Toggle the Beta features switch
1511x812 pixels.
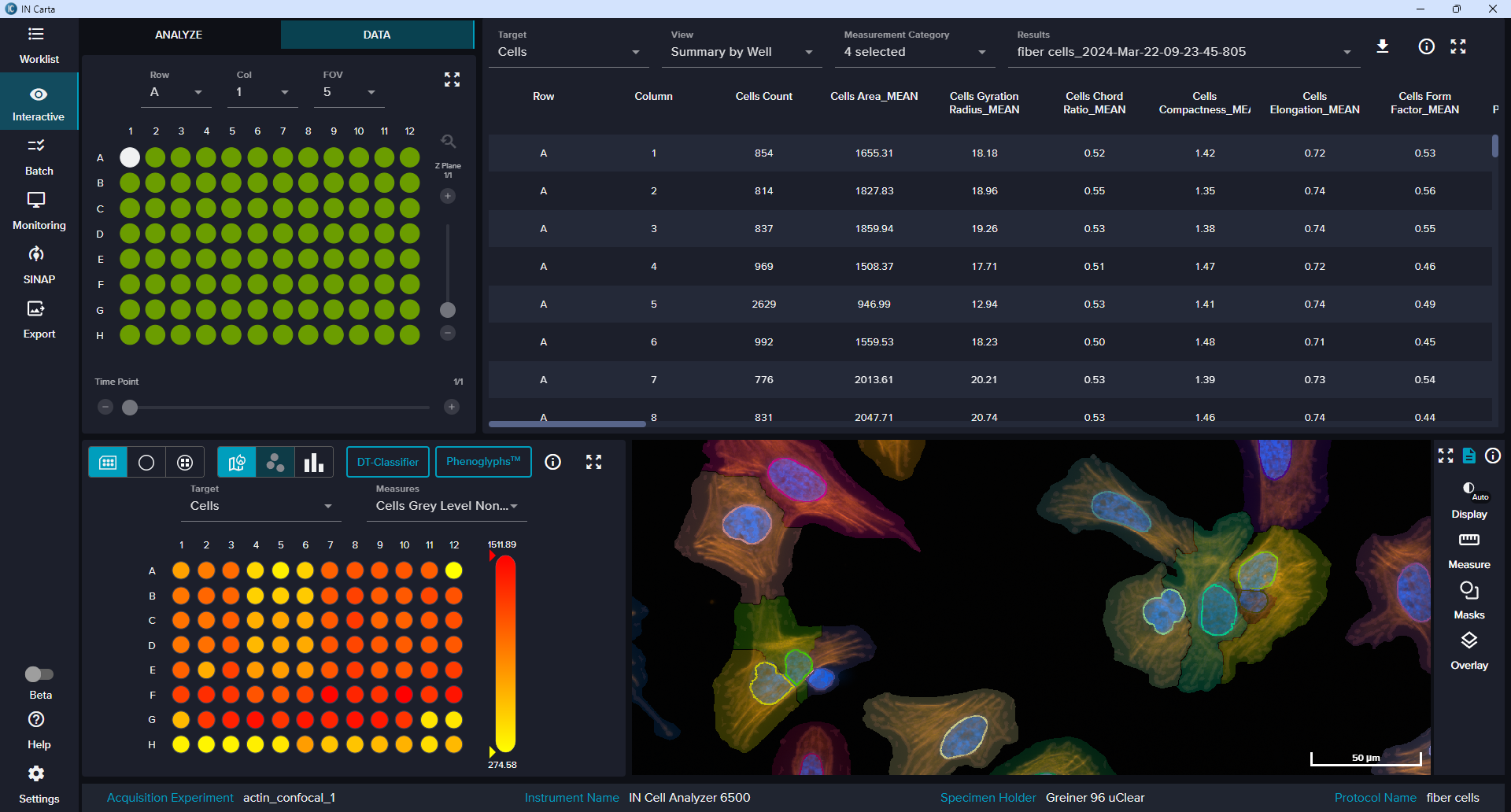pyautogui.click(x=39, y=674)
